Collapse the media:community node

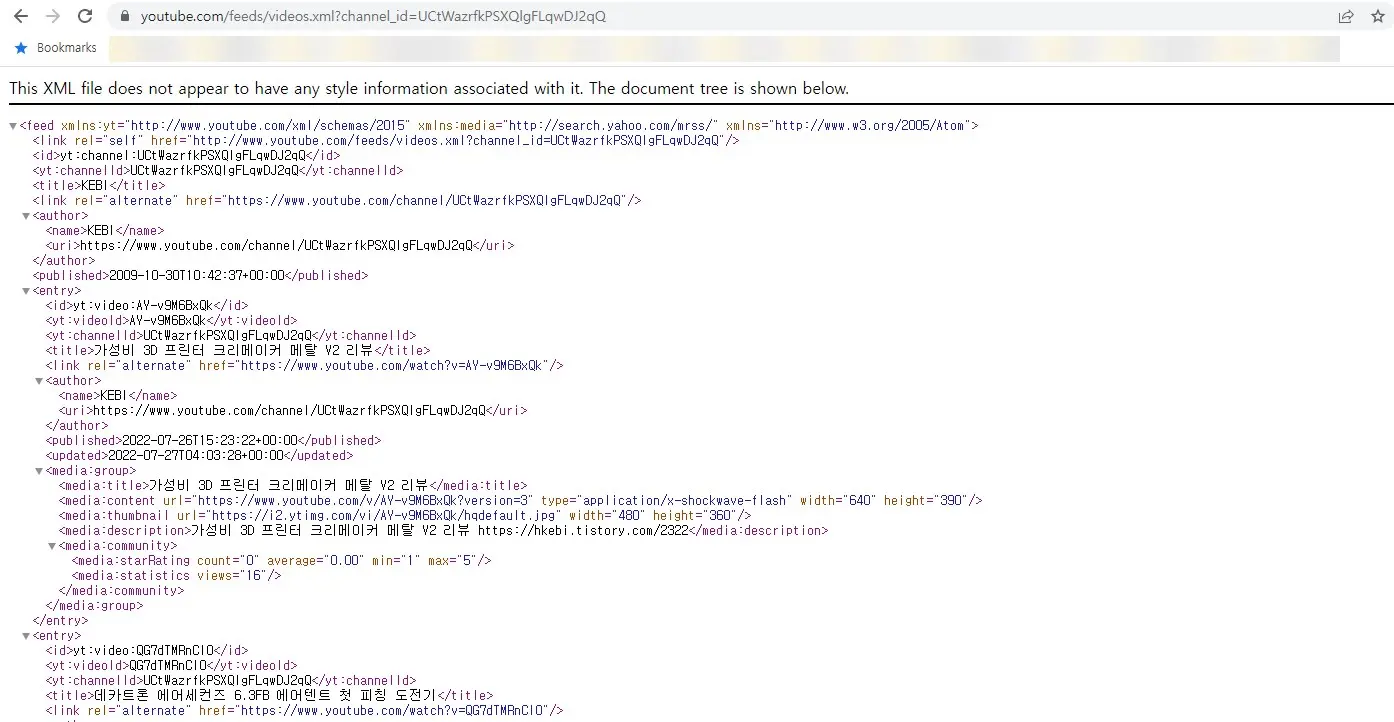[x=52, y=546]
